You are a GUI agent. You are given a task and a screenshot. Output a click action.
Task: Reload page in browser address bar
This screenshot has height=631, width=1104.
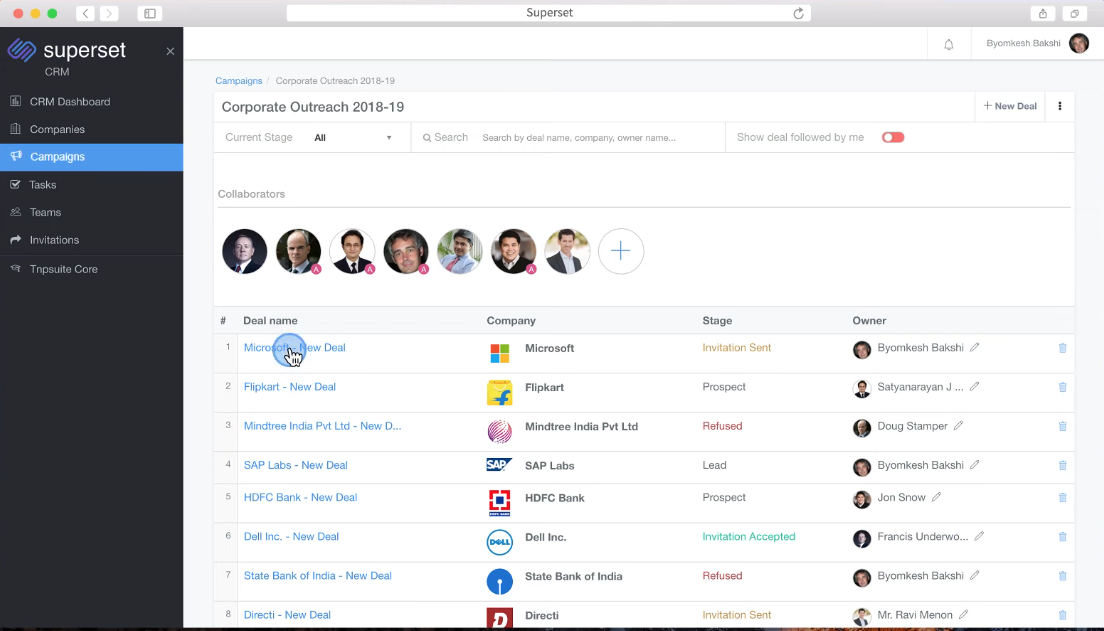[798, 13]
